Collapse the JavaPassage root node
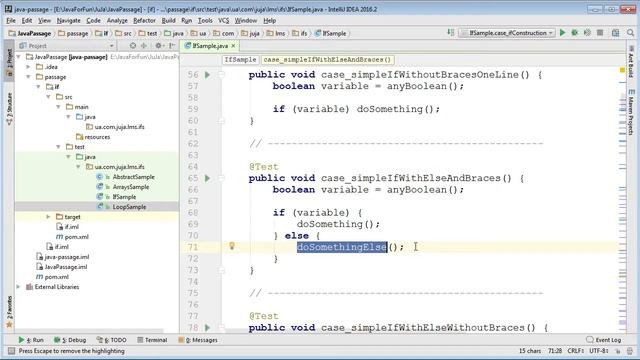The width and height of the screenshot is (640, 360). (x=19, y=57)
